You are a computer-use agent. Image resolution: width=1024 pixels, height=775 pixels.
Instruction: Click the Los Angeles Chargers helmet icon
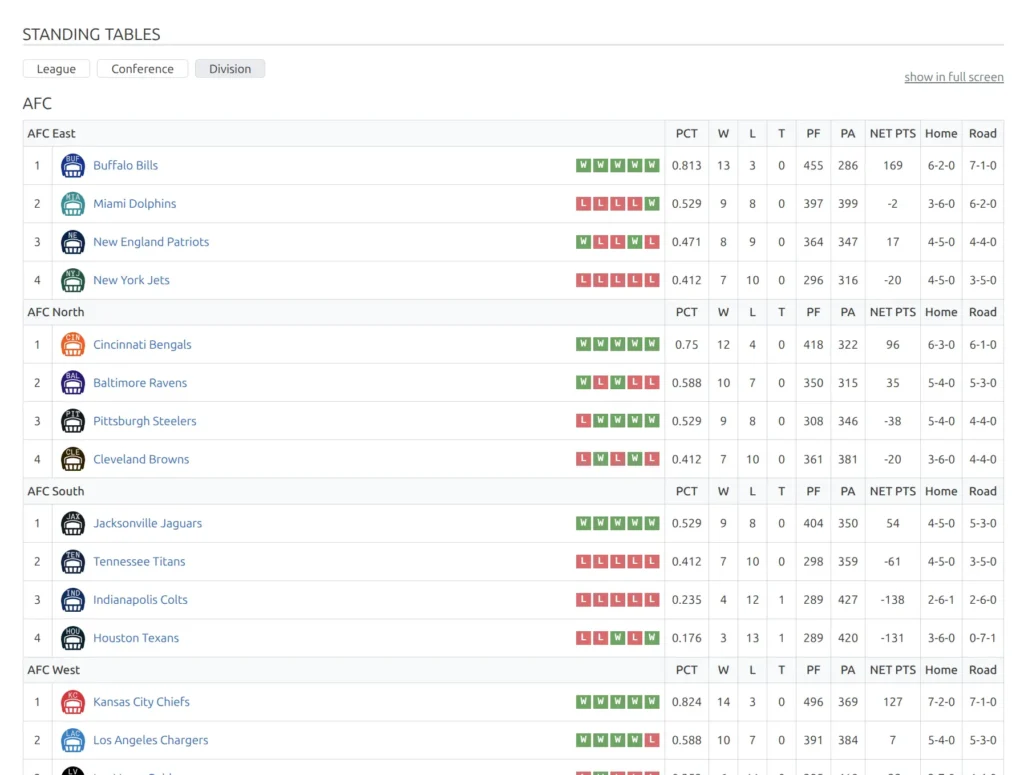tap(72, 740)
